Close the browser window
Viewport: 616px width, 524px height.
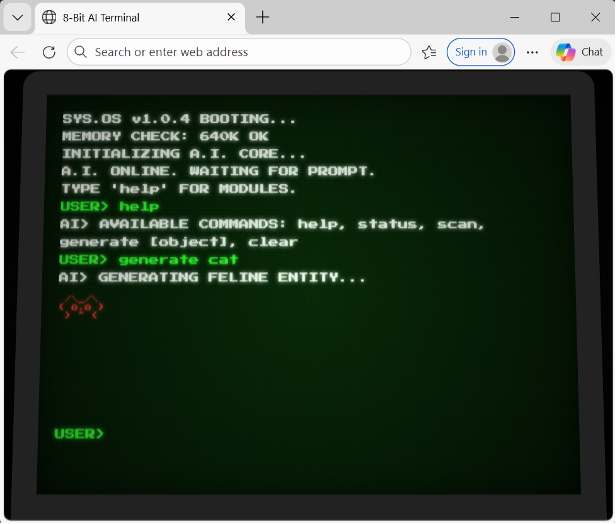point(595,17)
